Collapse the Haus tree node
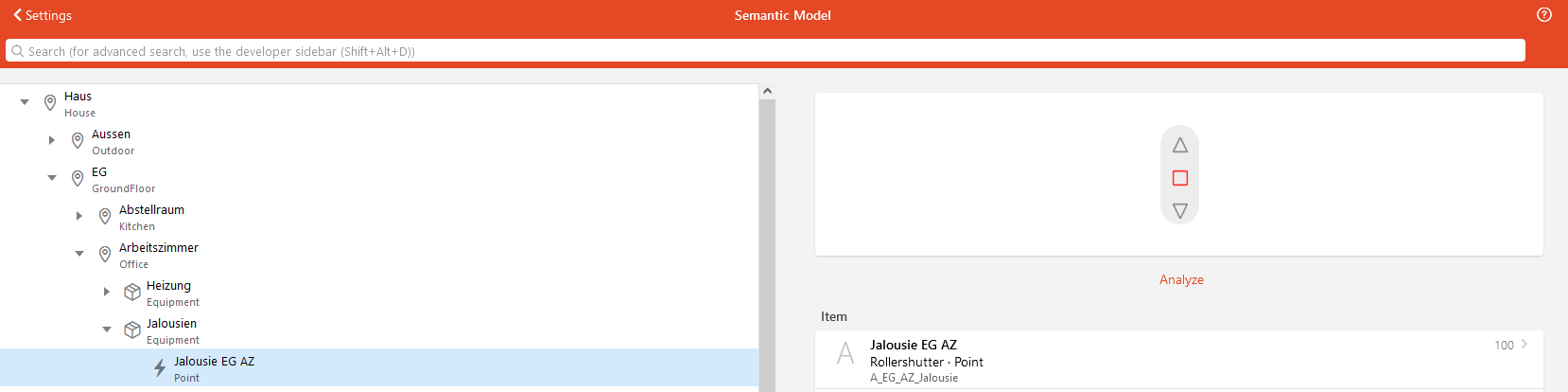Viewport: 1568px width, 392px height. 25,102
